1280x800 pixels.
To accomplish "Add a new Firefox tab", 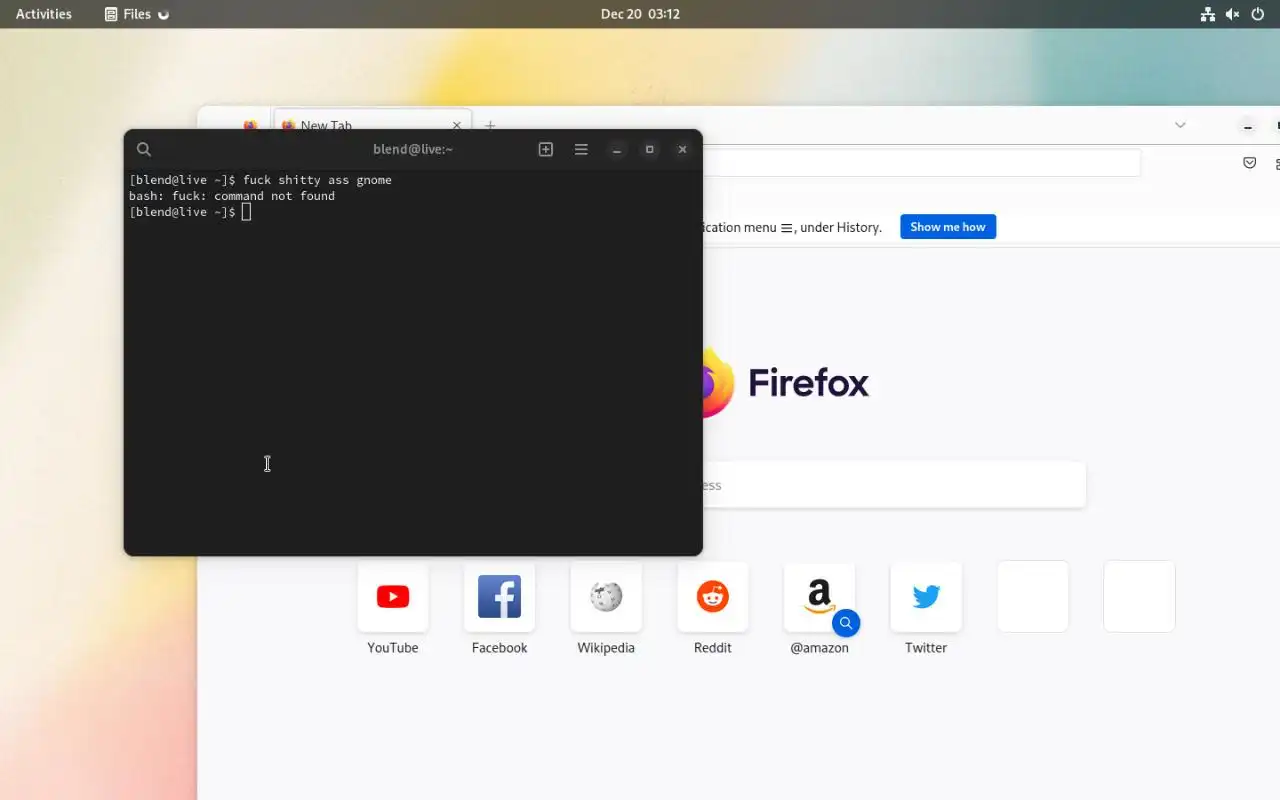I will pyautogui.click(x=490, y=125).
